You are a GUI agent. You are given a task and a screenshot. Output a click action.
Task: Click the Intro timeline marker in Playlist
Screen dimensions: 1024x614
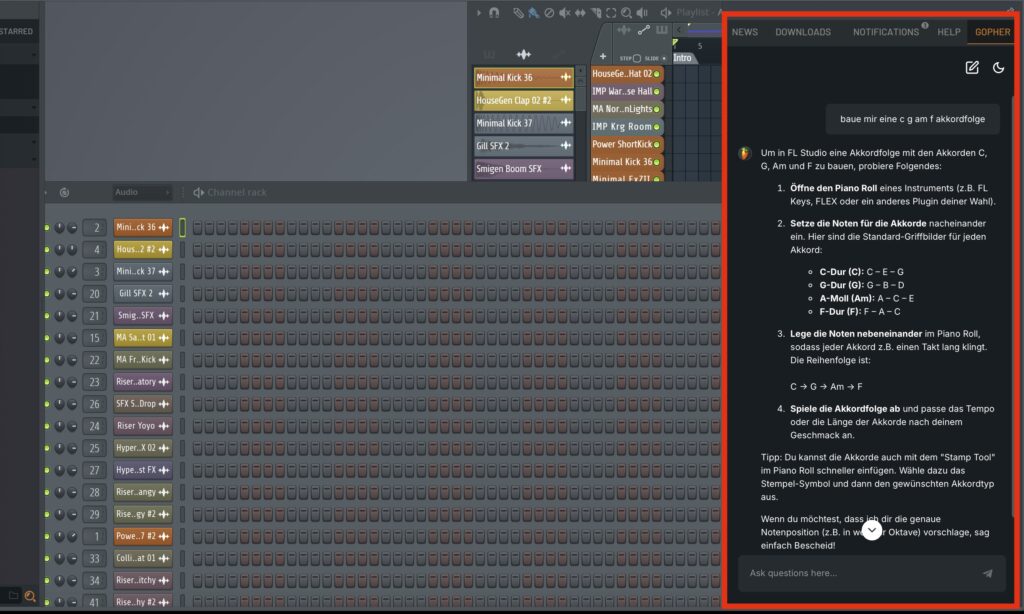pos(683,58)
